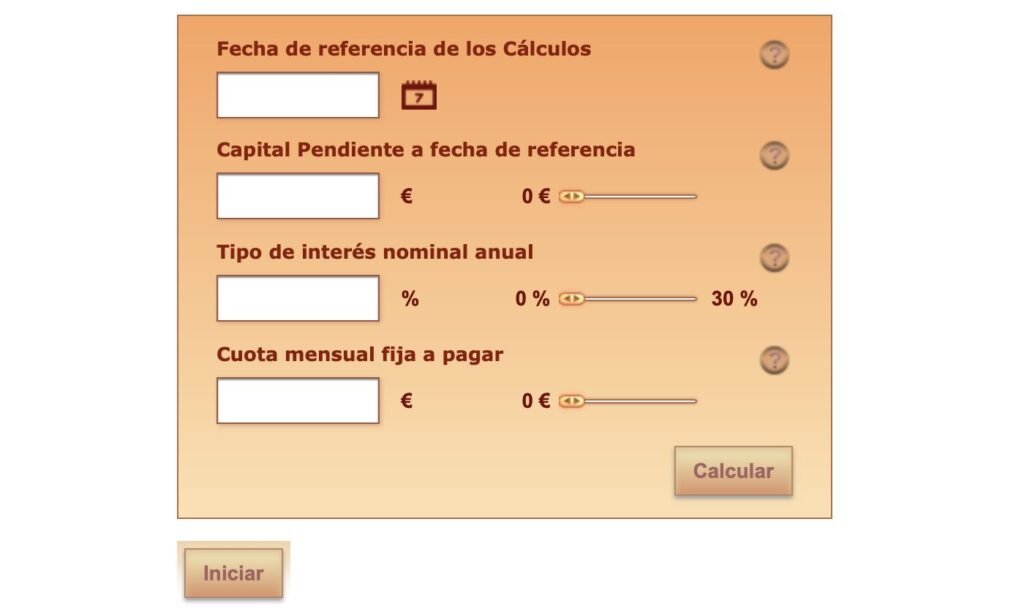Click the Cuota mensual slider handle
Viewport: 1024px width, 614px height.
click(571, 401)
